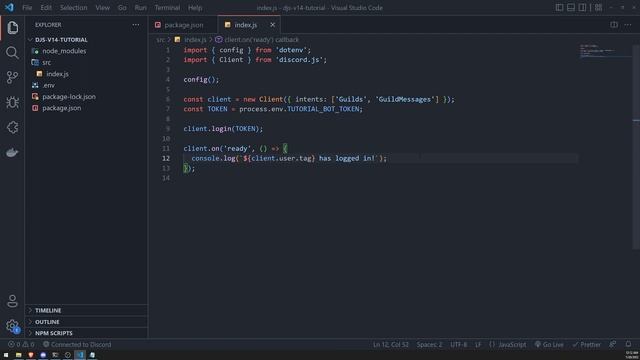
Task: Open File Explorer from taskbar
Action: pos(18,355)
